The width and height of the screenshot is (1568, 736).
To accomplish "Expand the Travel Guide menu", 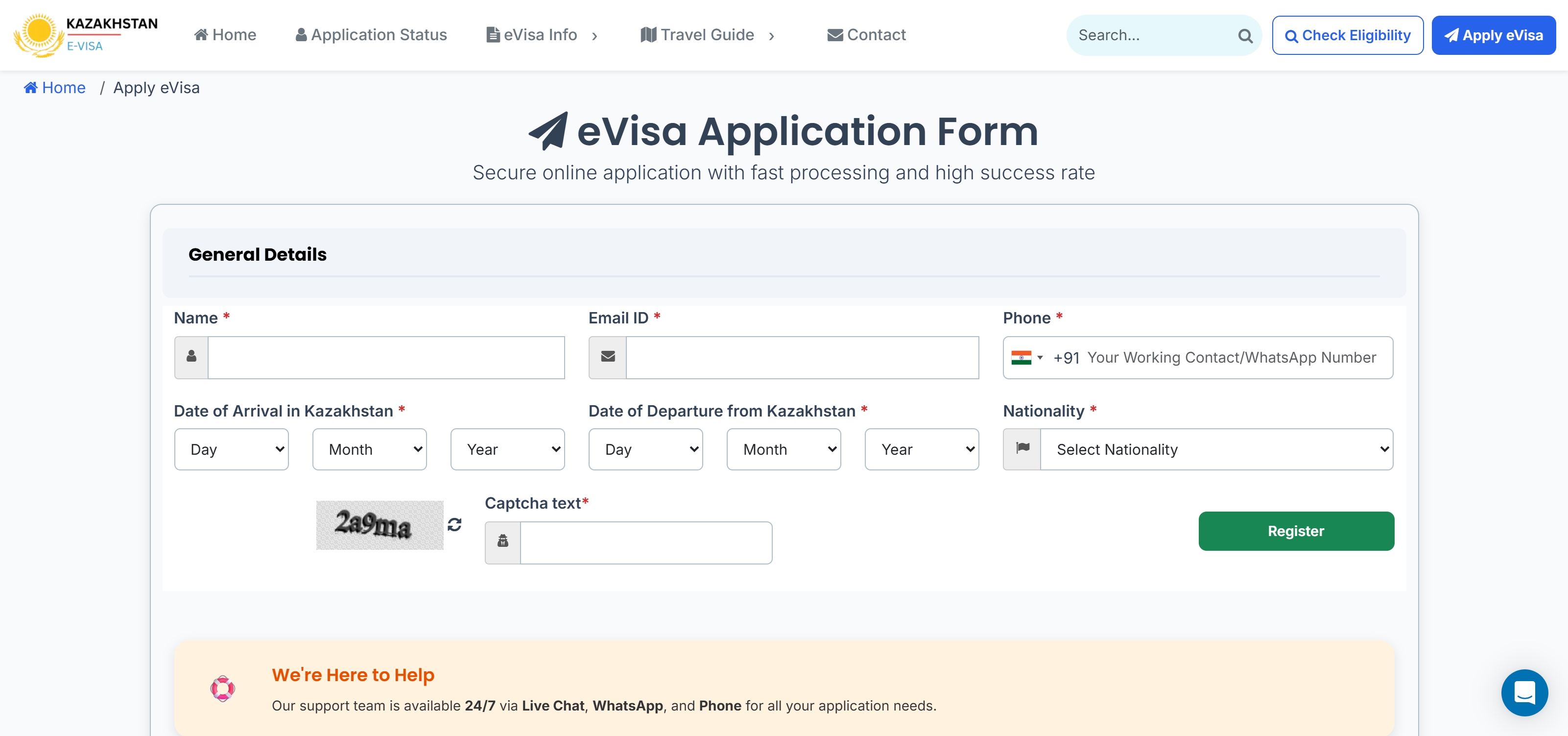I will pyautogui.click(x=707, y=35).
